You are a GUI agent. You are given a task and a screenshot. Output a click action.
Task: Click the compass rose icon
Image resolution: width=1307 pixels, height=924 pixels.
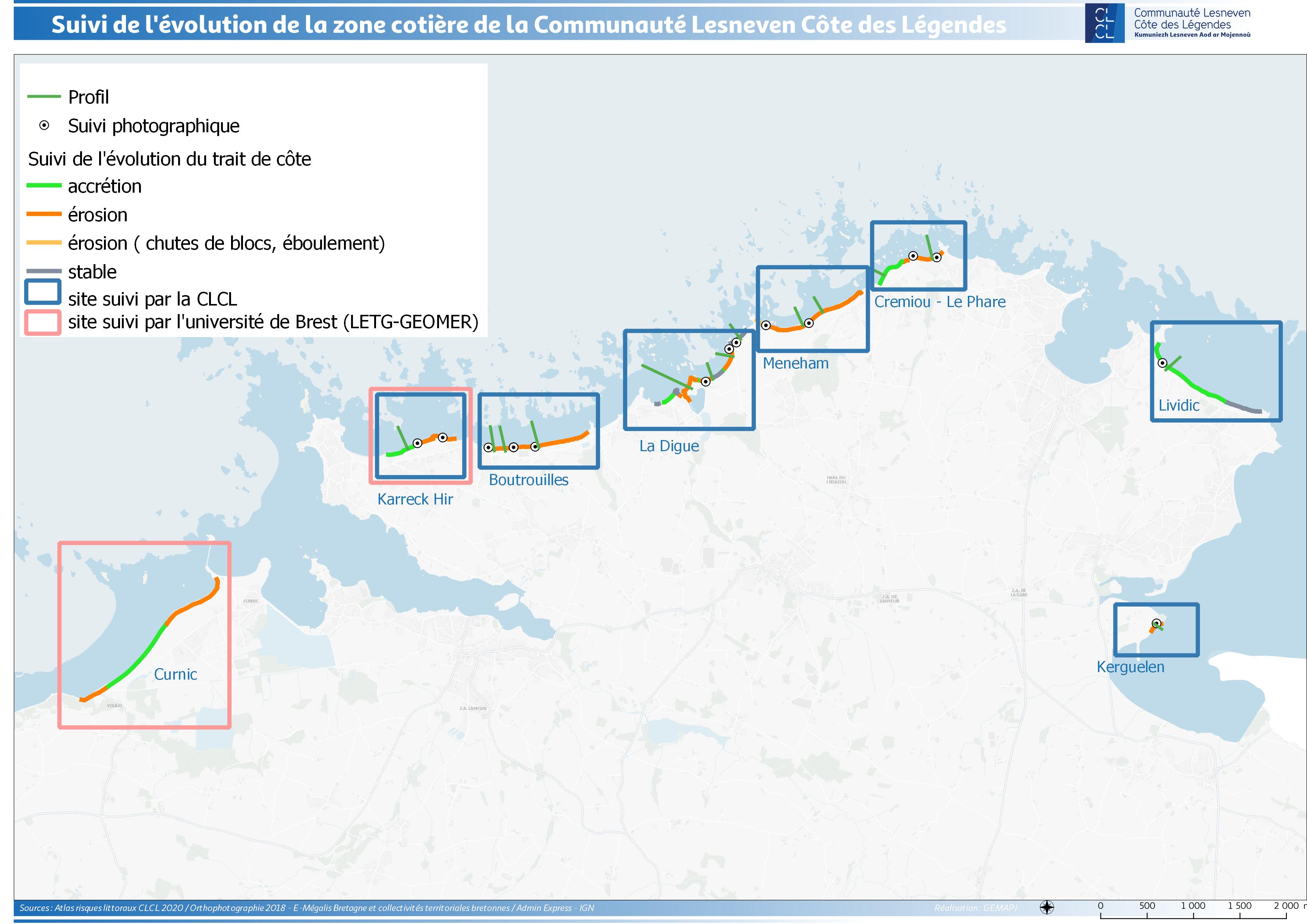pos(1047,907)
